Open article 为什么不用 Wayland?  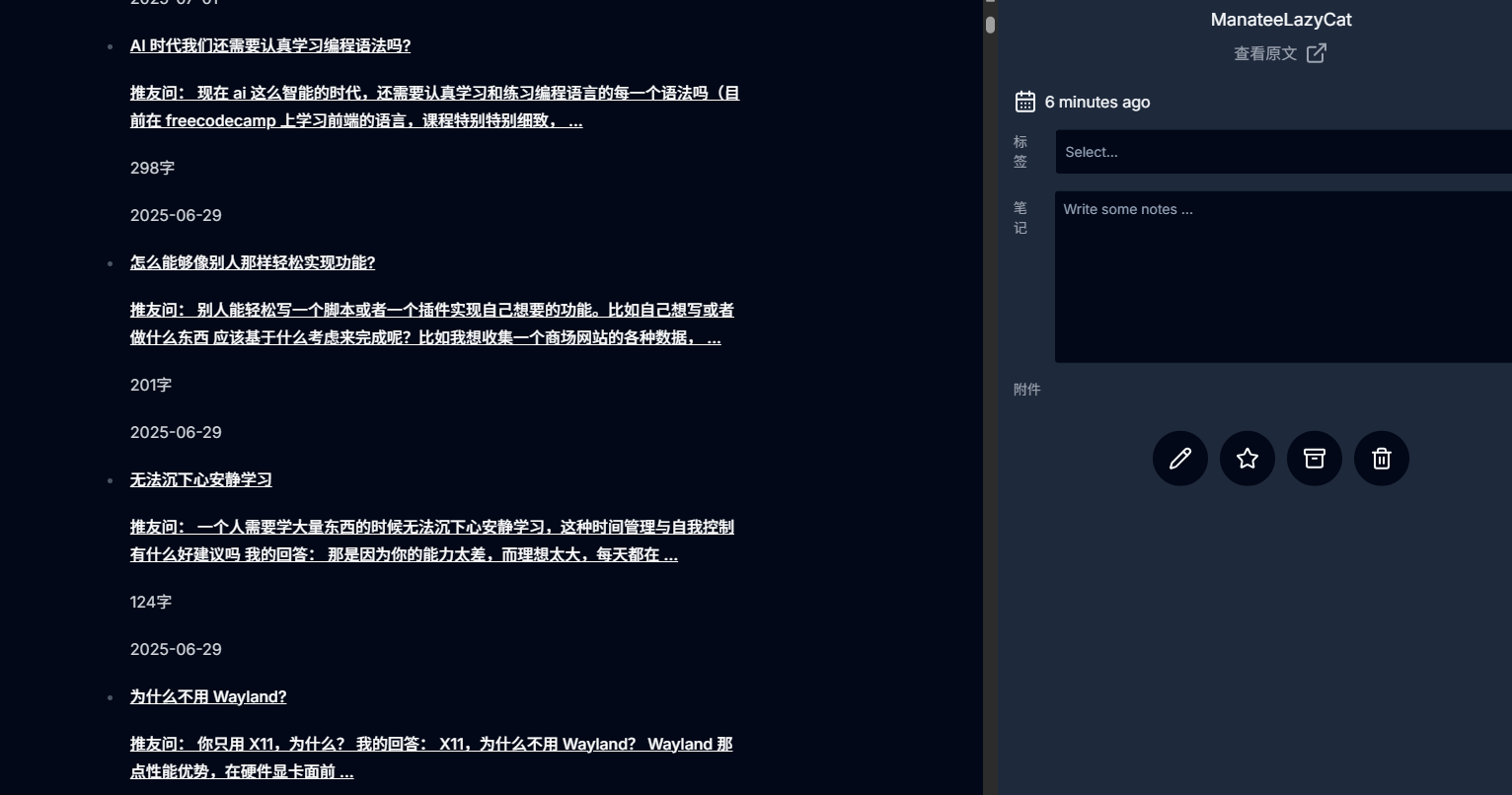(208, 696)
